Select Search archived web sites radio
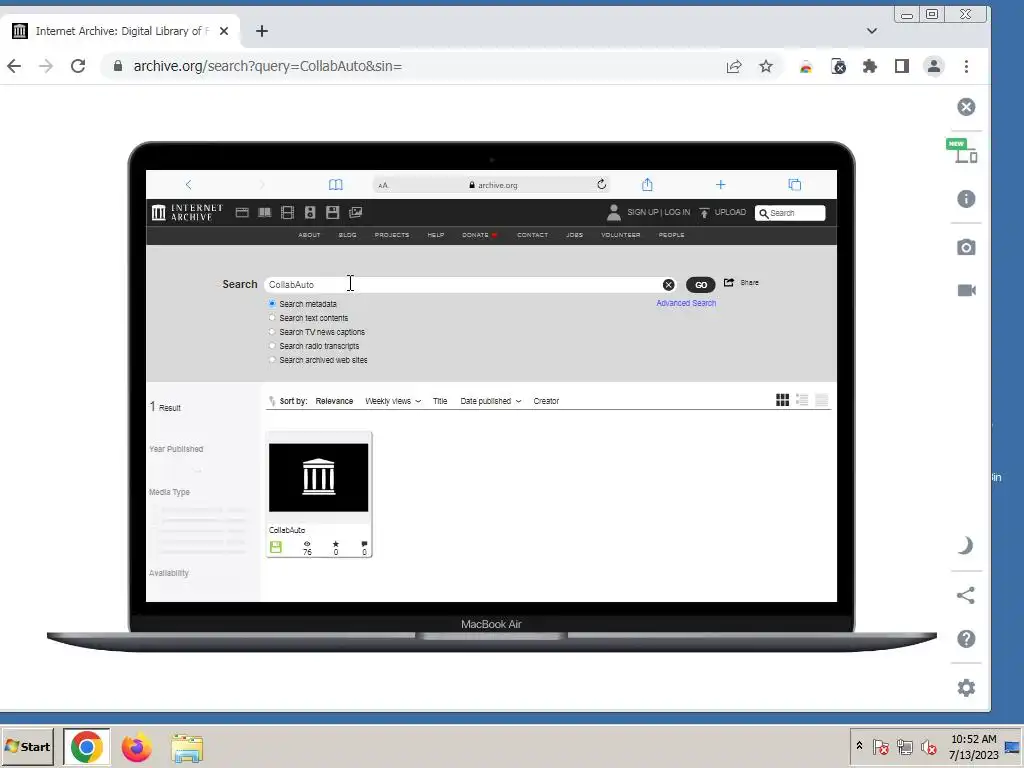Screen dimensions: 1024x768 (x=272, y=360)
